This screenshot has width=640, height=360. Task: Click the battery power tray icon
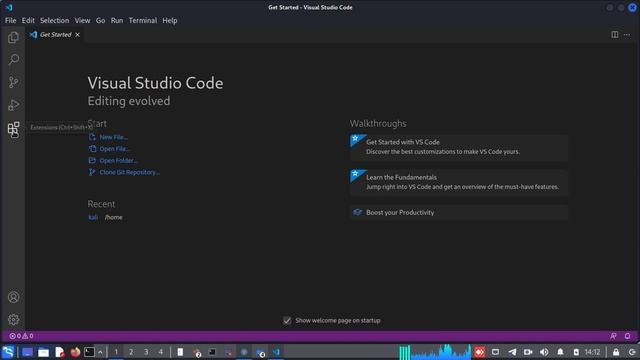pos(576,352)
